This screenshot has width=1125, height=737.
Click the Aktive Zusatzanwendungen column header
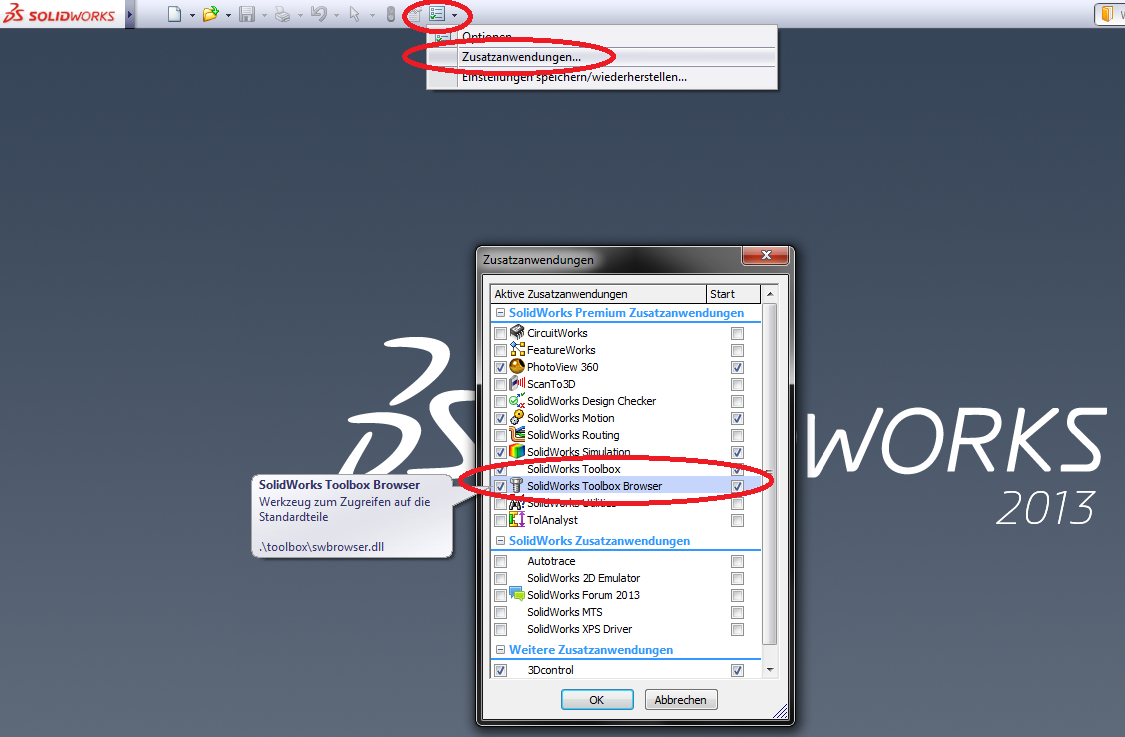coord(598,294)
